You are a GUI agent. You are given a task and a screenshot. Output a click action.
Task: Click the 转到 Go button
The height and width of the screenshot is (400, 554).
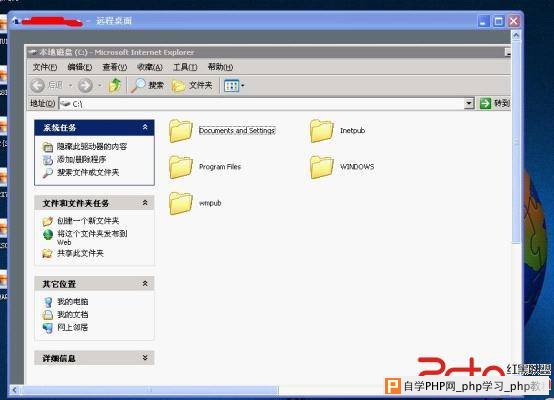tap(494, 104)
